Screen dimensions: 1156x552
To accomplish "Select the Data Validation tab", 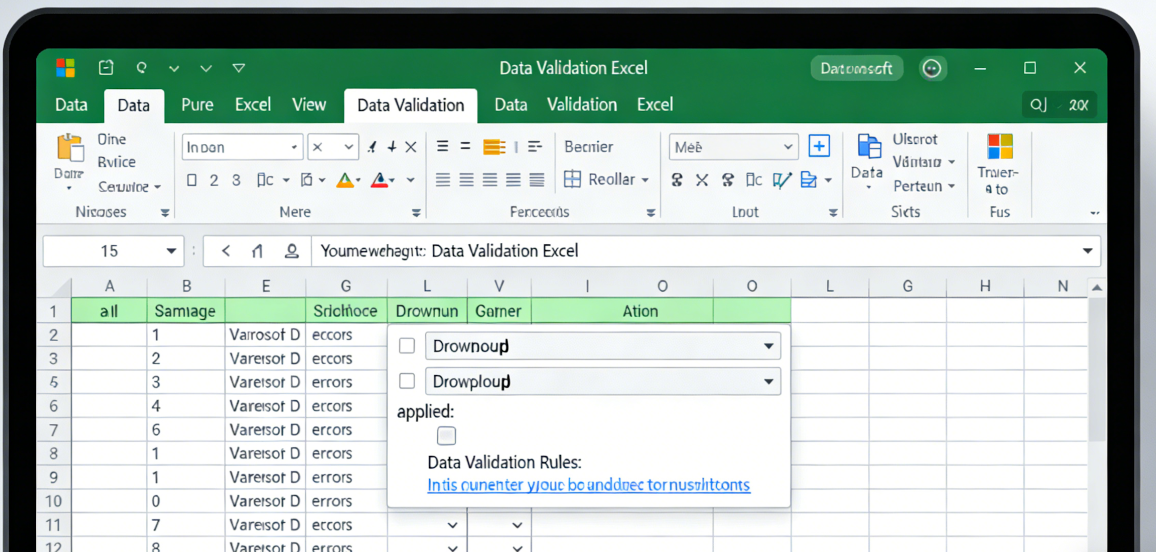I will tap(411, 105).
